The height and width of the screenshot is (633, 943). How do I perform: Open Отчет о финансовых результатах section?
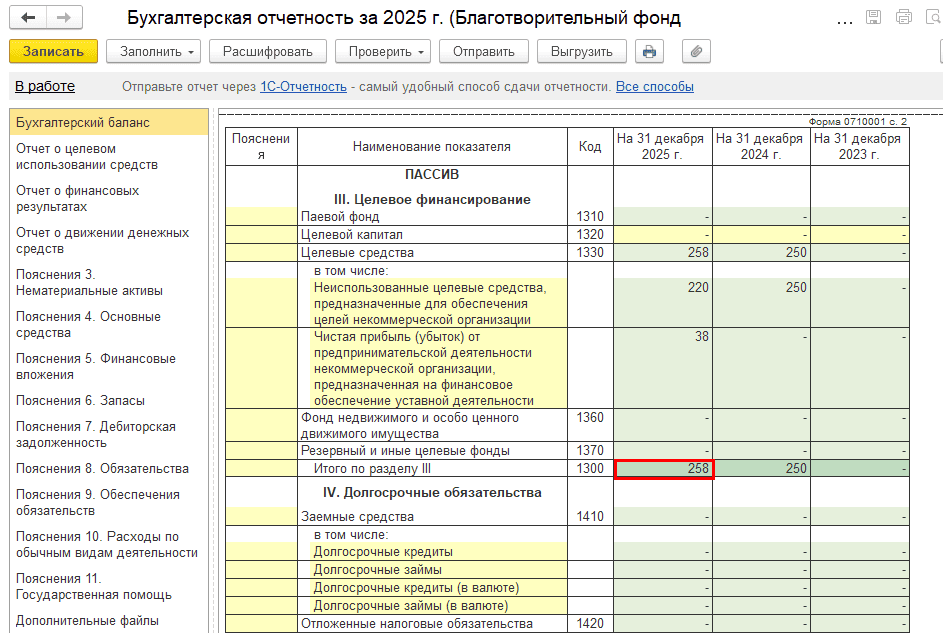(x=78, y=199)
